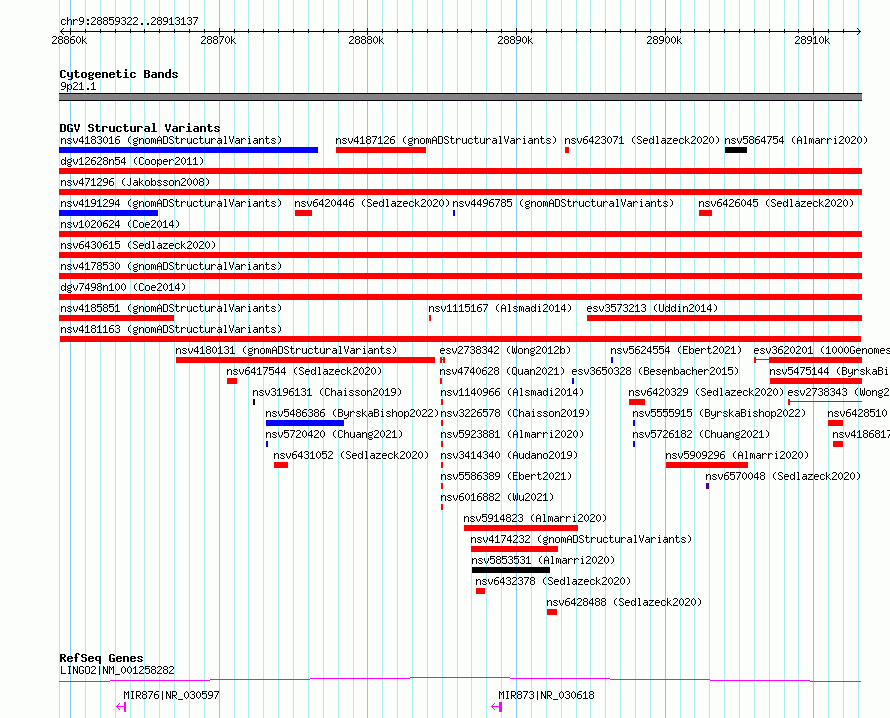The image size is (890, 718).
Task: Click the black nsv5864754 variant bar
Action: coord(736,150)
